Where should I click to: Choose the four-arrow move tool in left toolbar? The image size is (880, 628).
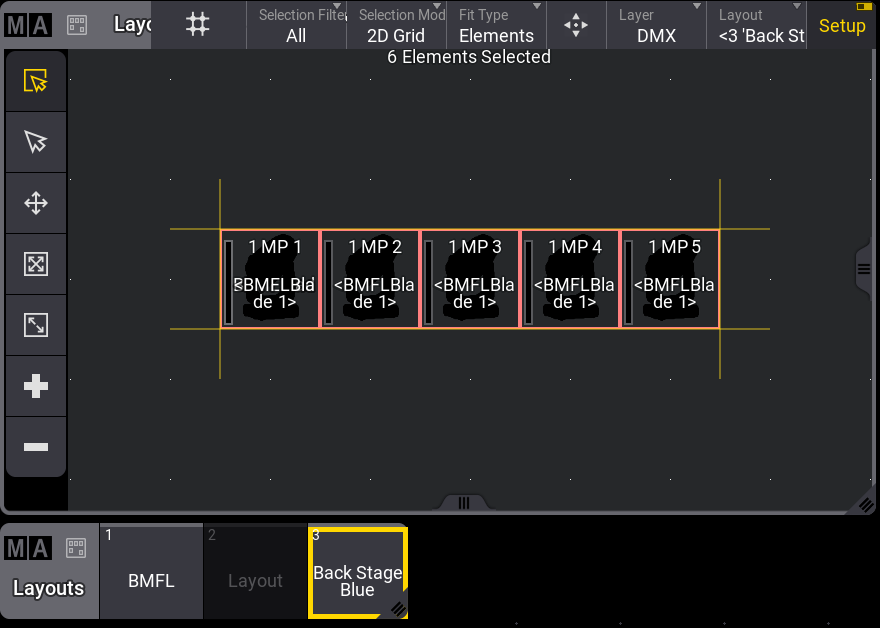[x=36, y=204]
